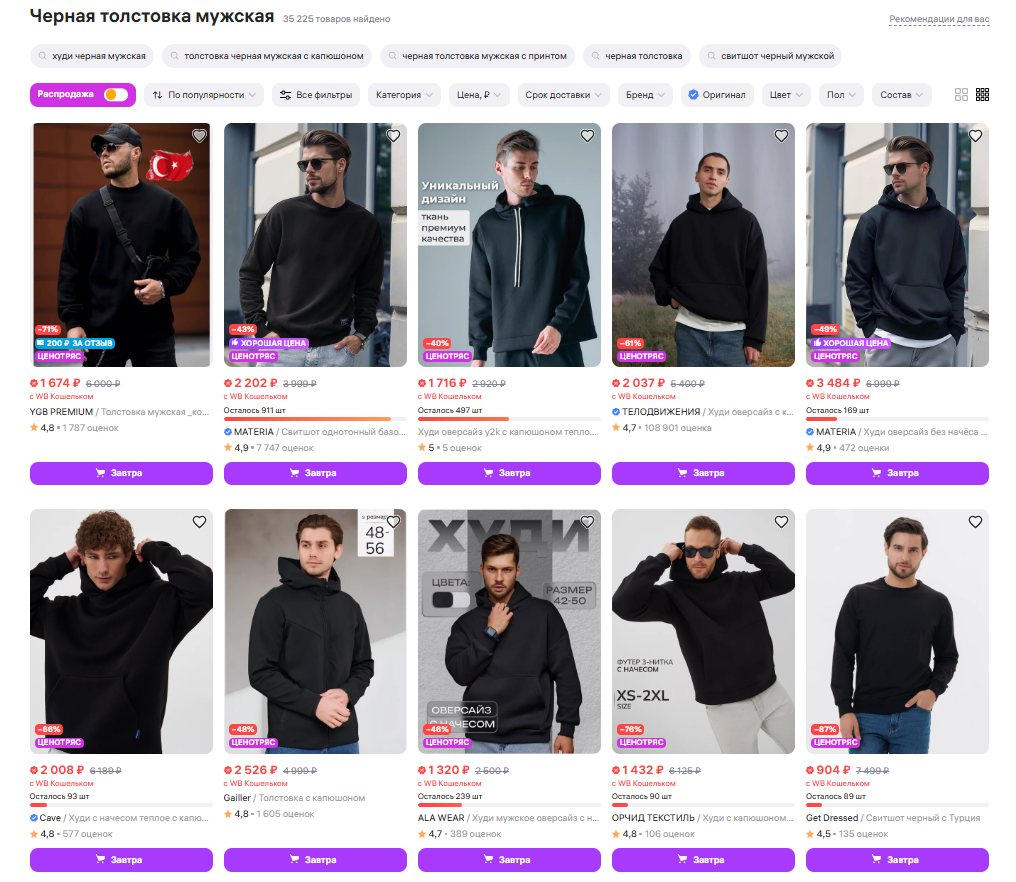The image size is (1016, 882).
Task: Open Рекомендации для вас link
Action: 939,20
